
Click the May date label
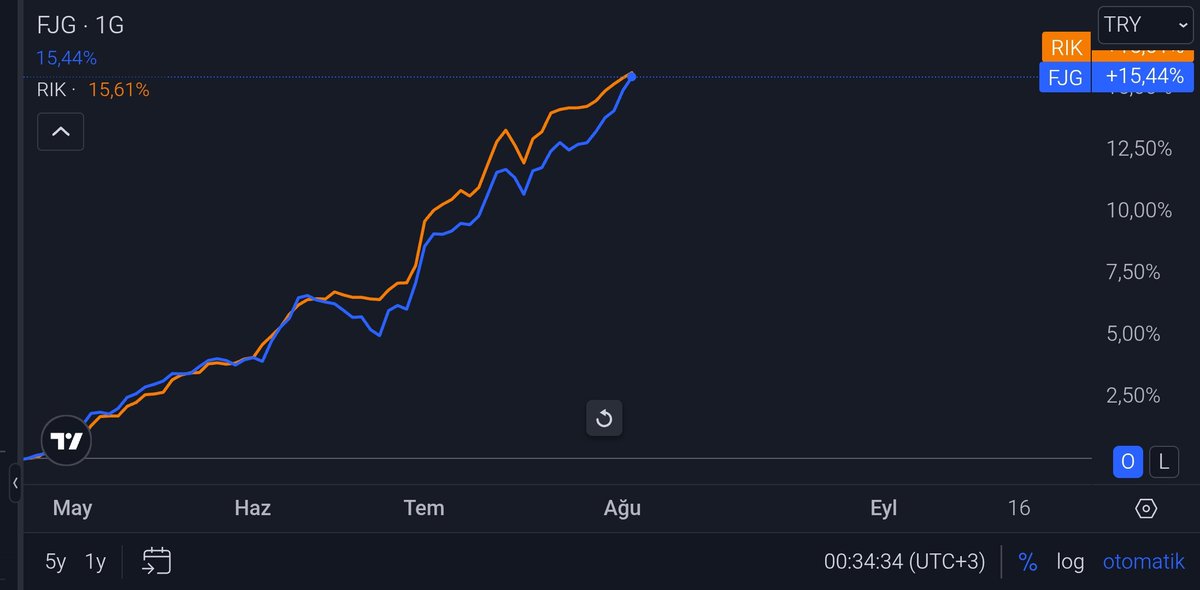72,508
